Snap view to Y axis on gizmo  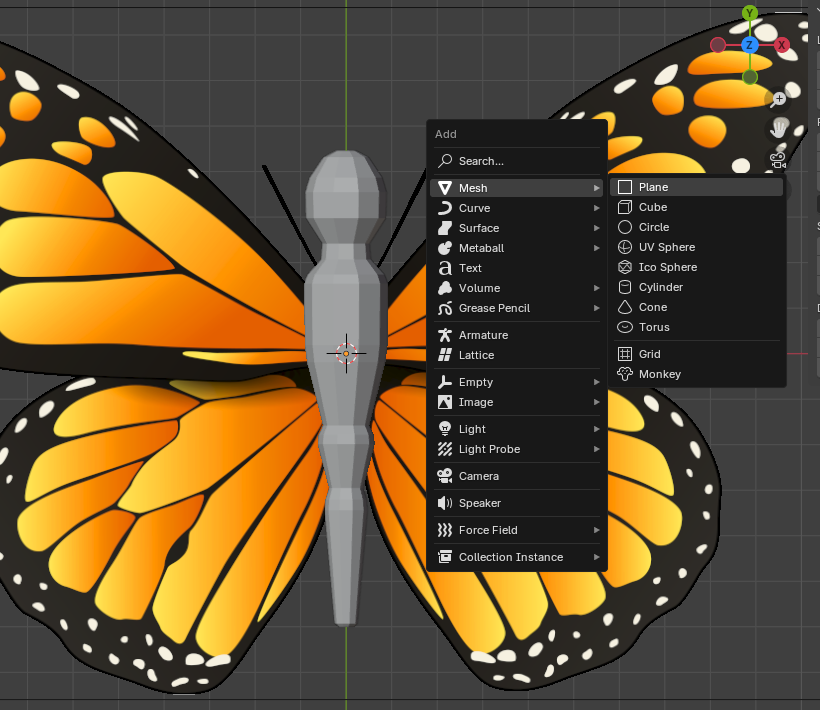tap(750, 13)
